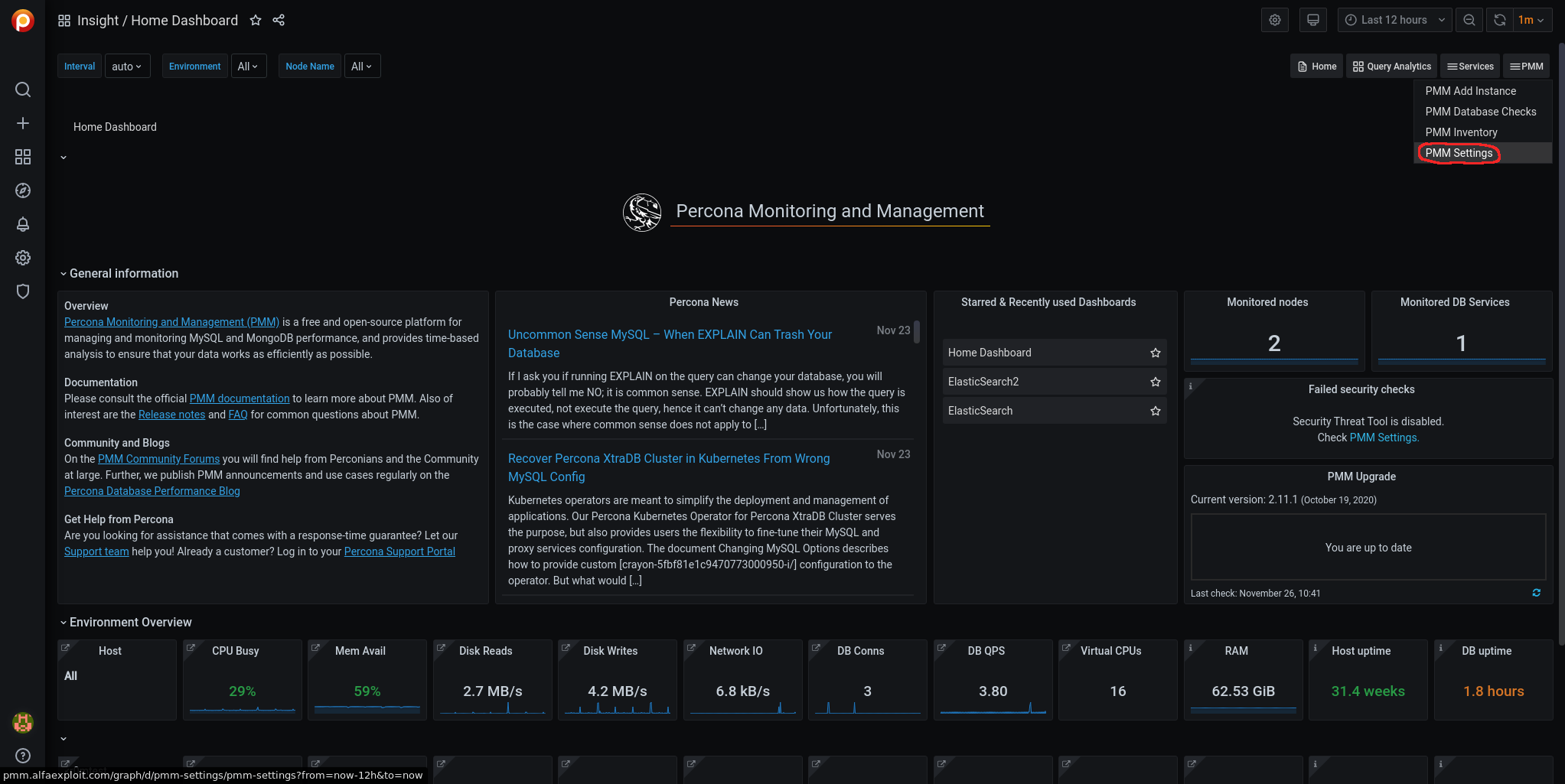Open ElasticSearch2 dashboard entry
This screenshot has width=1565, height=784.
[x=1055, y=382]
